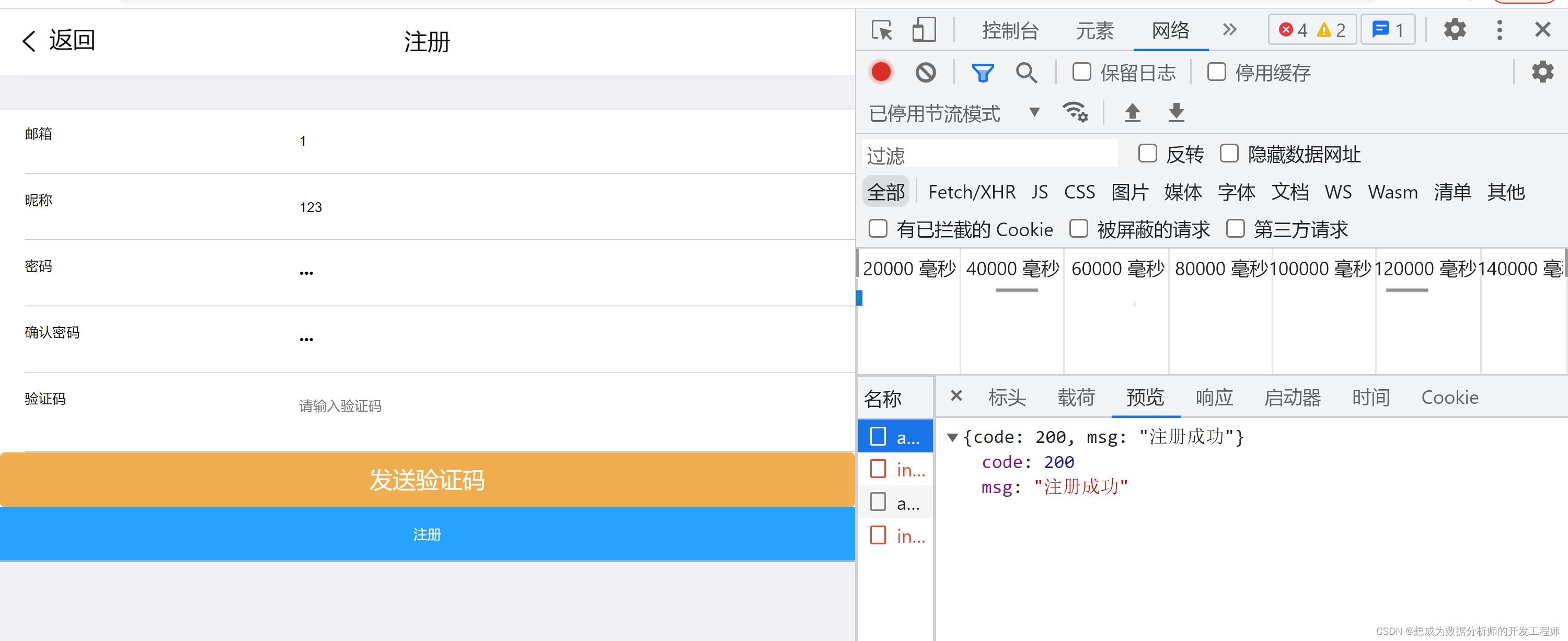Select the inspect element cursor icon

point(881,30)
